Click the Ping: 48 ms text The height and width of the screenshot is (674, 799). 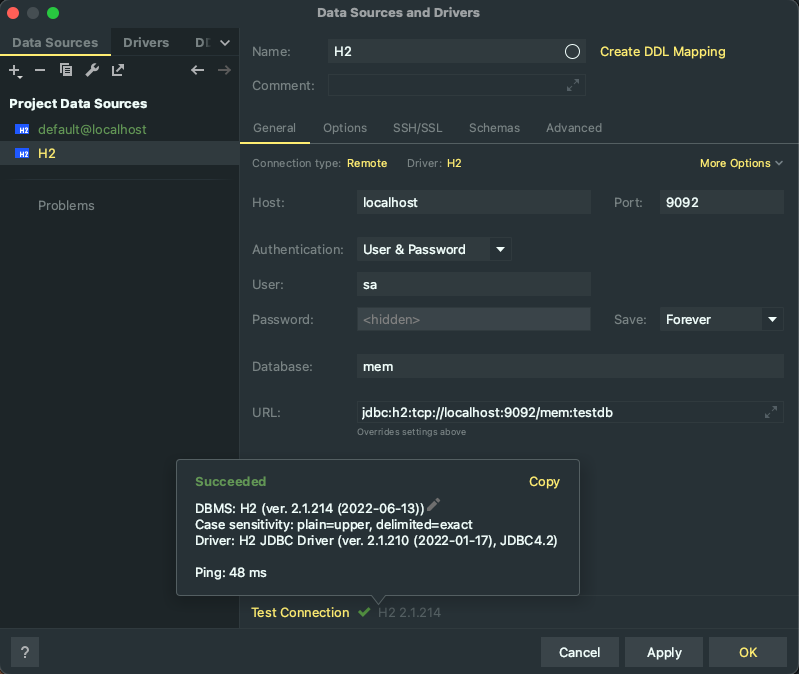231,573
